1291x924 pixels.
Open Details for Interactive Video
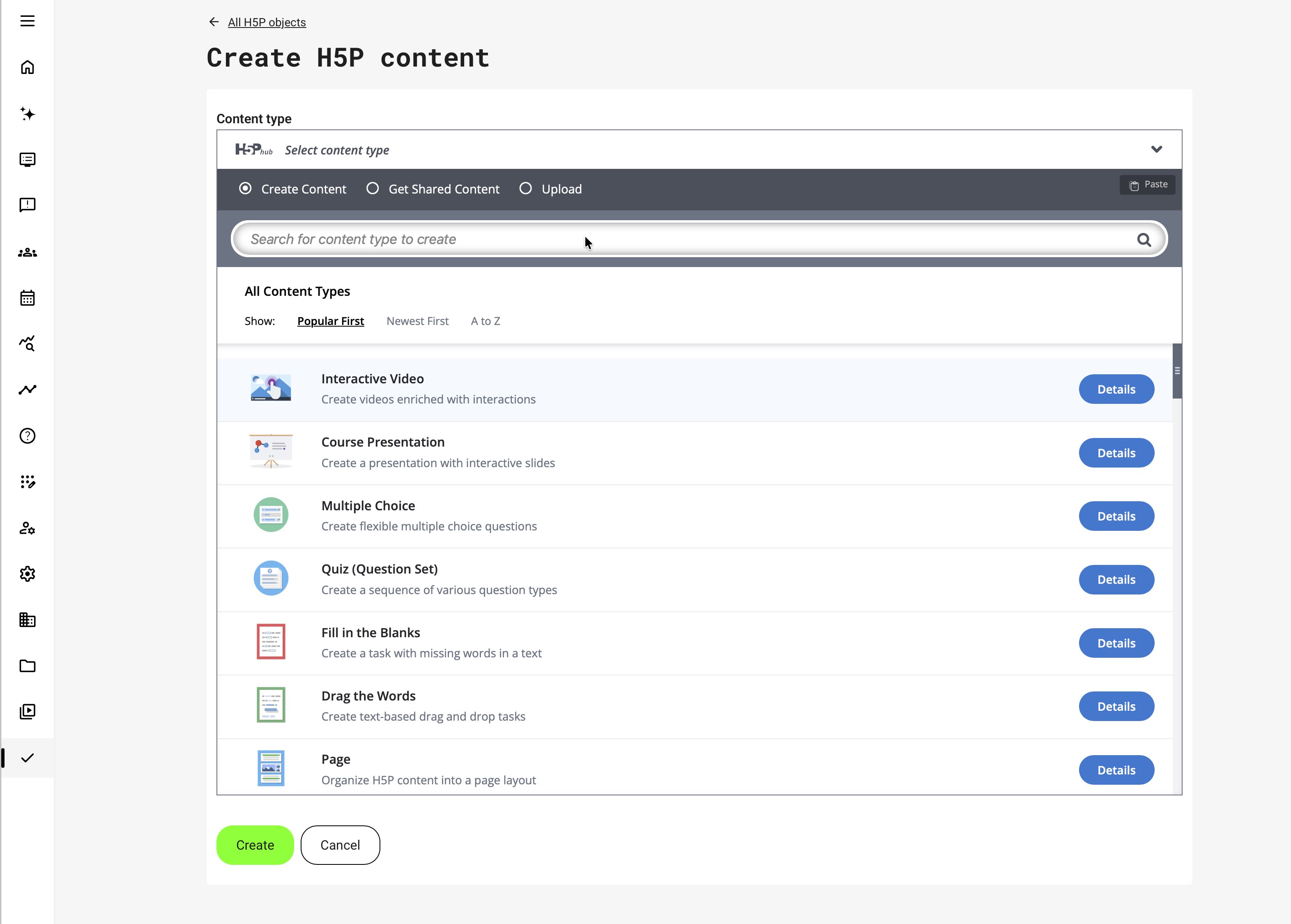(1116, 389)
